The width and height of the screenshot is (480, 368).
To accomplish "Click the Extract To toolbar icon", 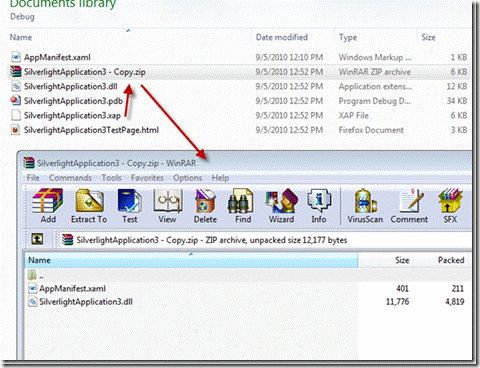I will tap(89, 201).
